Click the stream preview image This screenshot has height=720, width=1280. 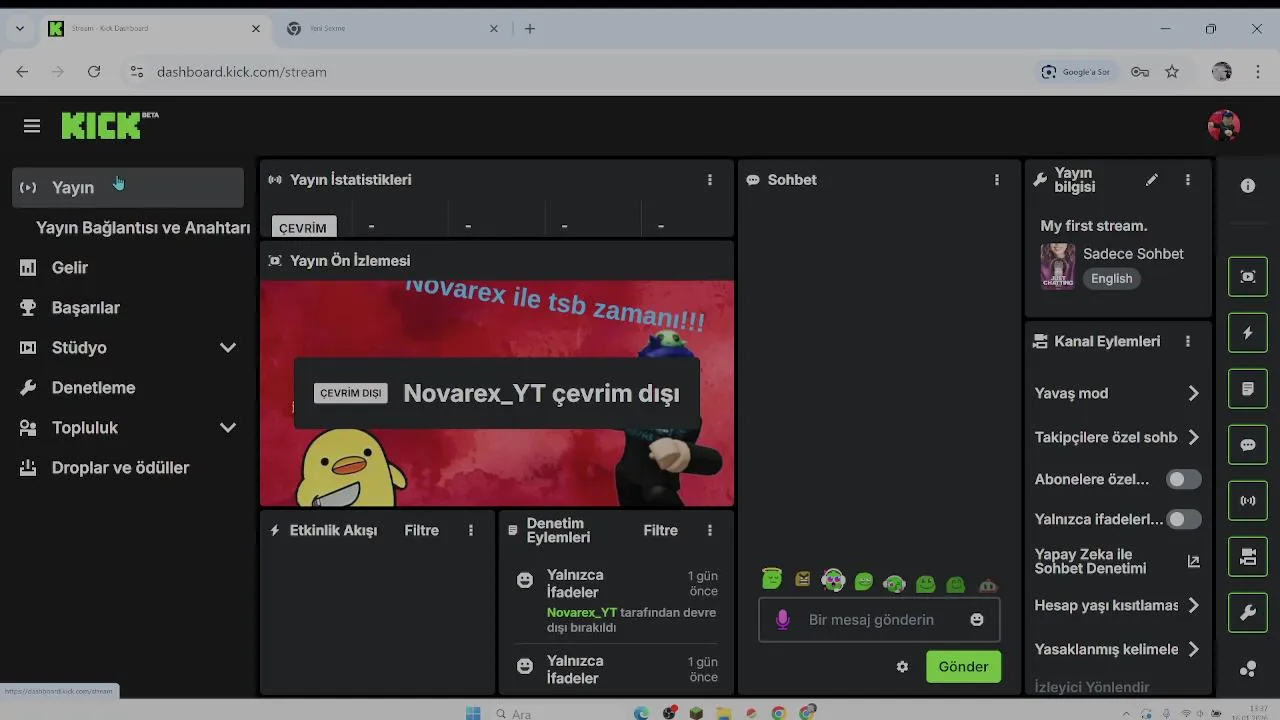[497, 393]
